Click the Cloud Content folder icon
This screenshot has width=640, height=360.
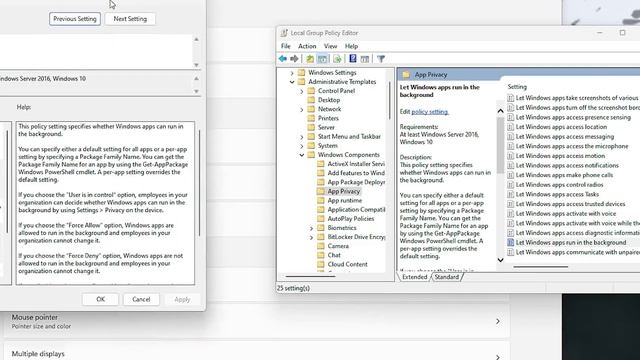(x=321, y=264)
